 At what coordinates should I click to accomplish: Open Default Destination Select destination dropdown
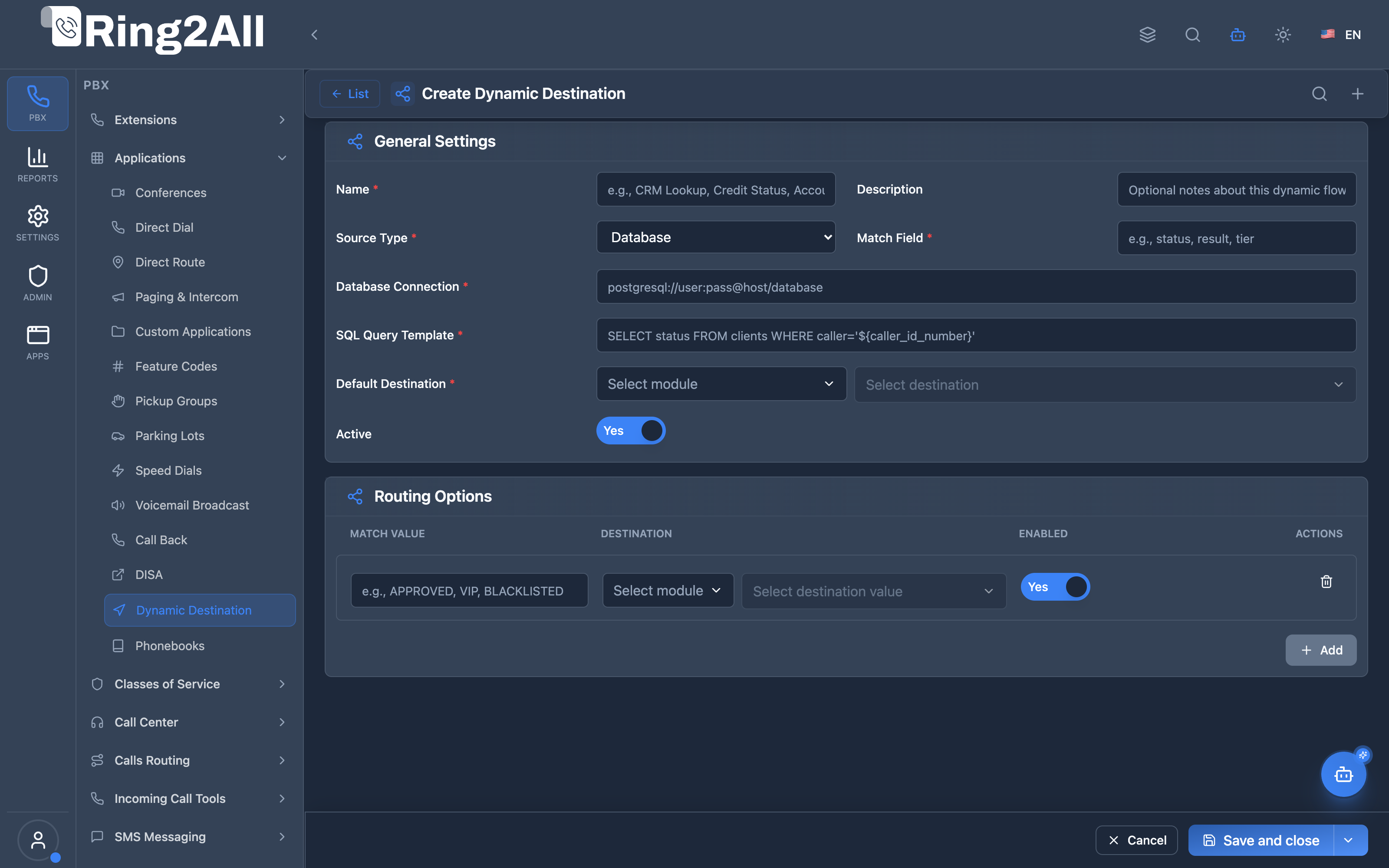tap(1105, 385)
